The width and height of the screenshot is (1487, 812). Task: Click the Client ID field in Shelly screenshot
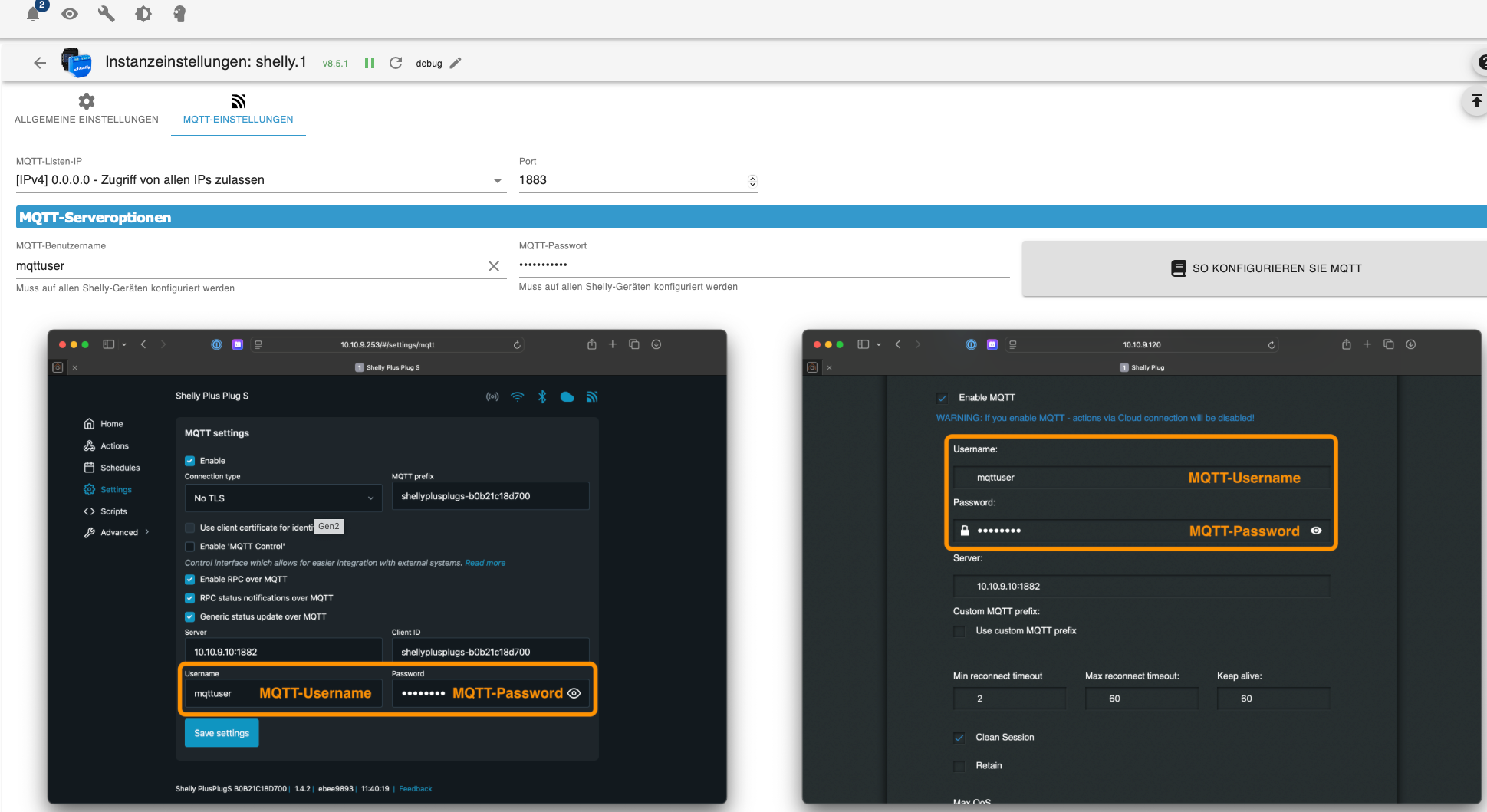pyautogui.click(x=490, y=652)
